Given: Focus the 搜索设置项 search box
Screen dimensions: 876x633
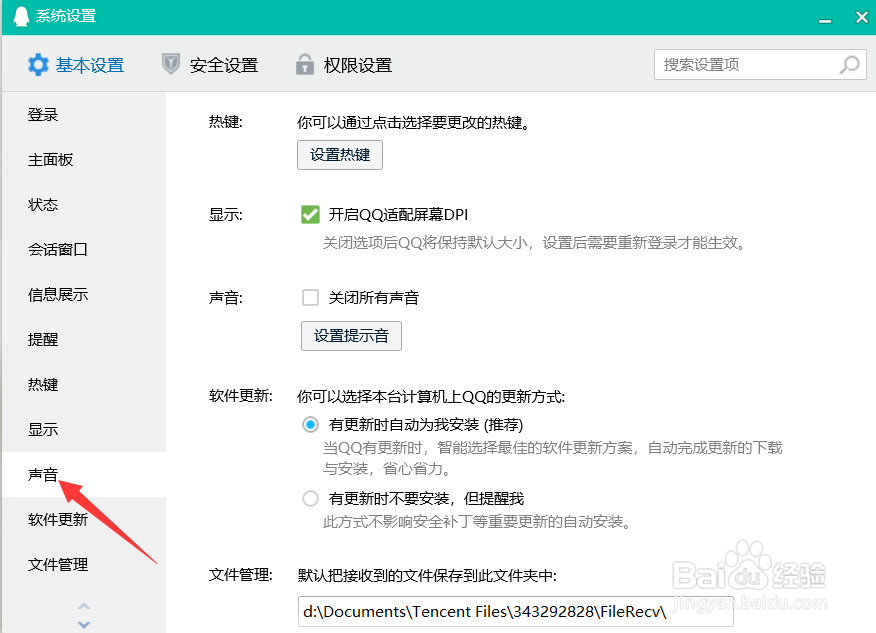Looking at the screenshot, I should (760, 65).
